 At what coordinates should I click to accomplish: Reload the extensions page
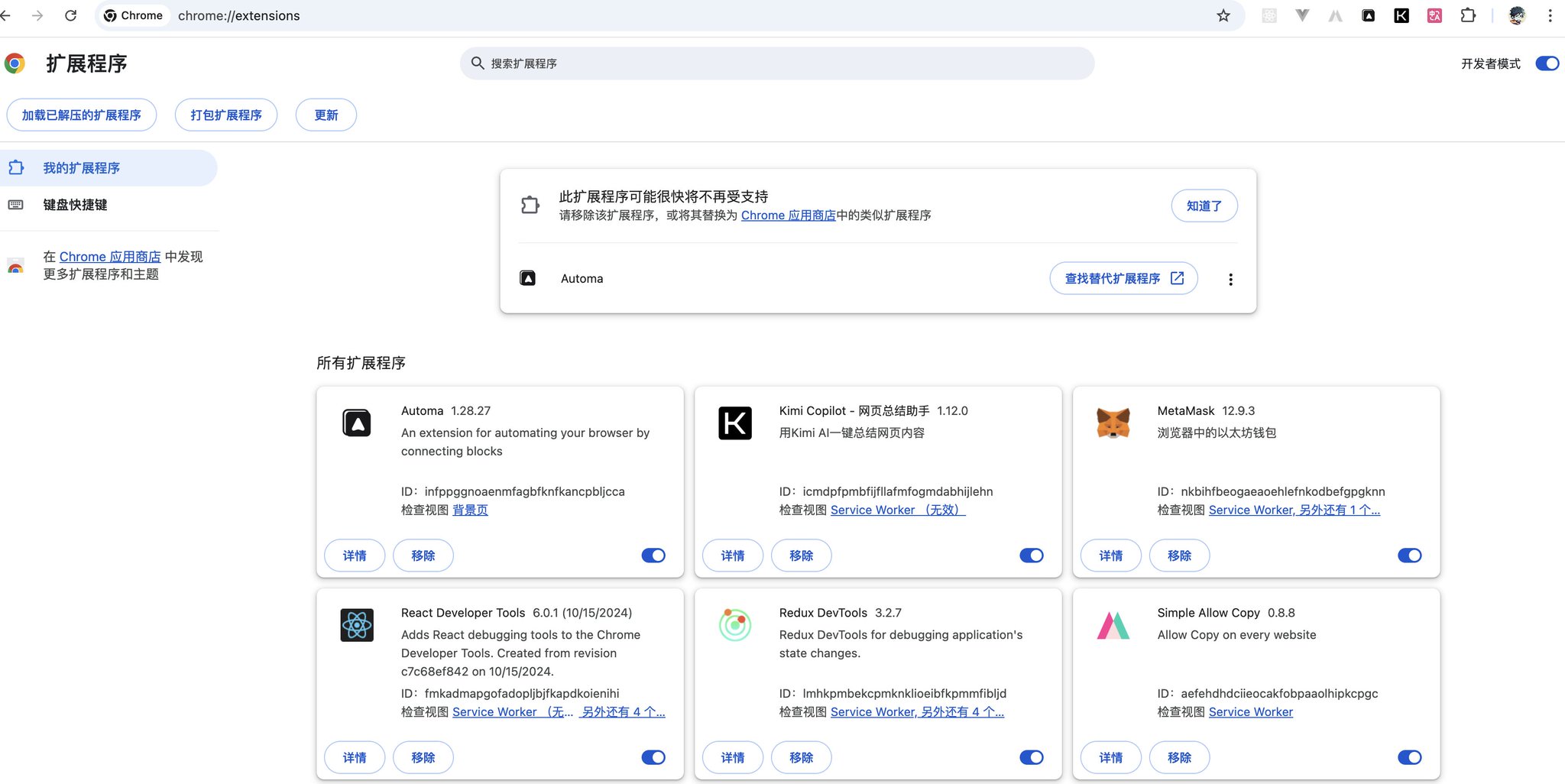pos(70,15)
